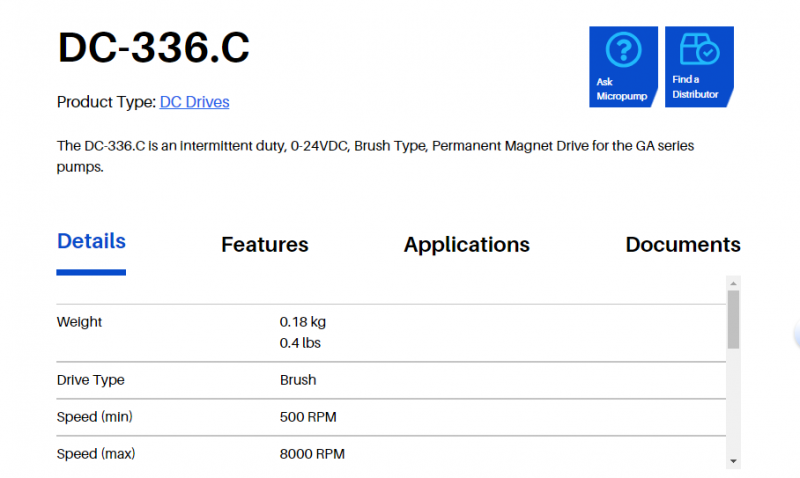Image resolution: width=800 pixels, height=478 pixels.
Task: Click the 0.18 kg weight value
Action: click(302, 322)
